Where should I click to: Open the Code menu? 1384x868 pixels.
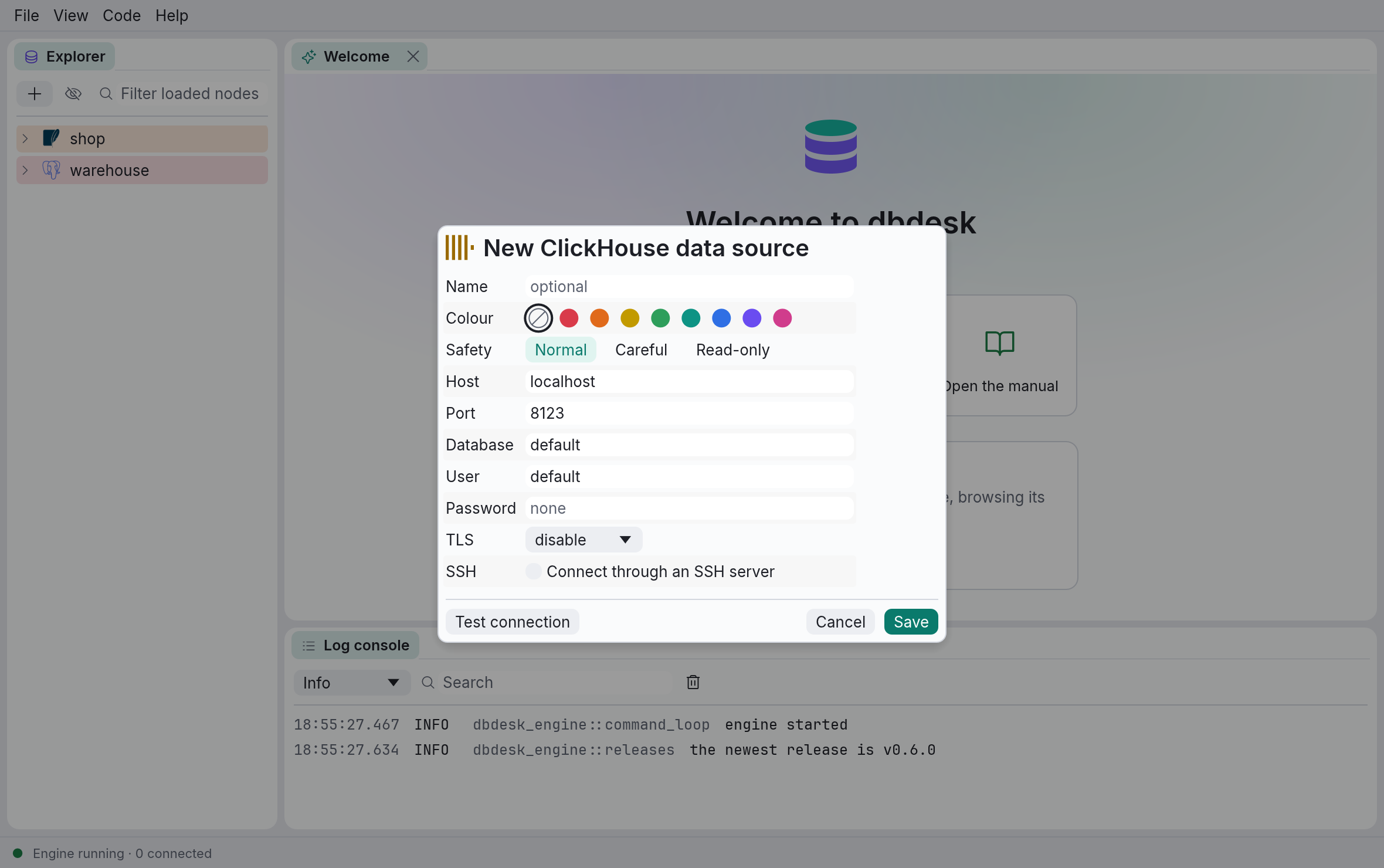121,15
